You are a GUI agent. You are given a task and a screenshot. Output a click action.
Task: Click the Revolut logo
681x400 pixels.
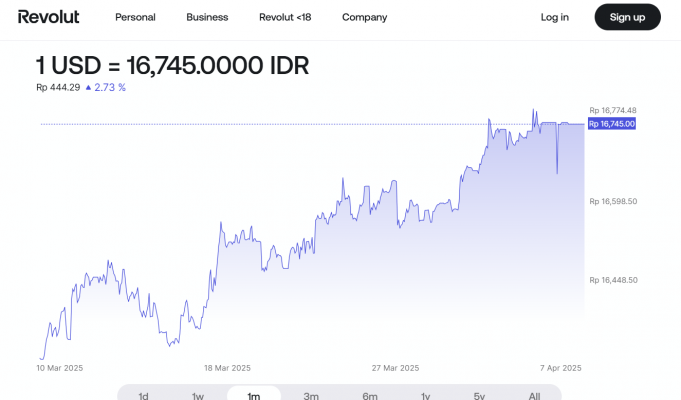(48, 17)
